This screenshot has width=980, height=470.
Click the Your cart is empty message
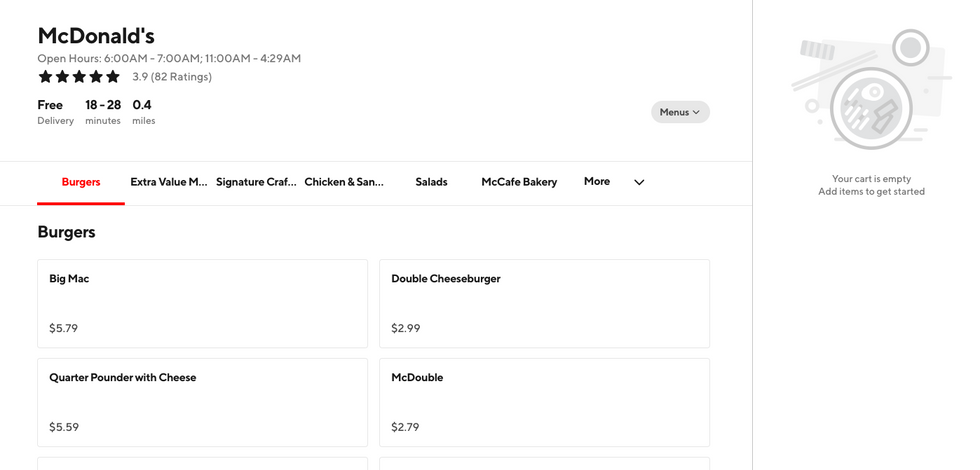pyautogui.click(x=871, y=179)
